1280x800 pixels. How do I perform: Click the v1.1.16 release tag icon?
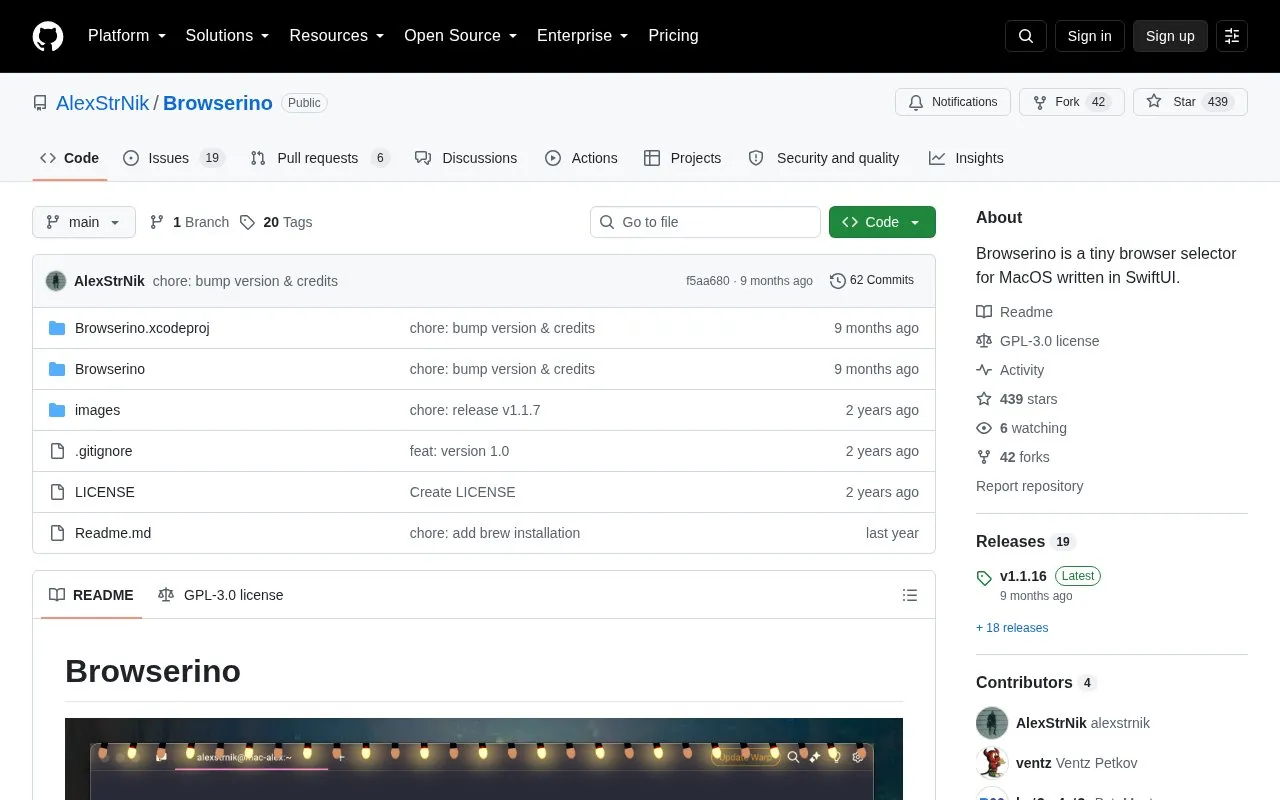(984, 577)
